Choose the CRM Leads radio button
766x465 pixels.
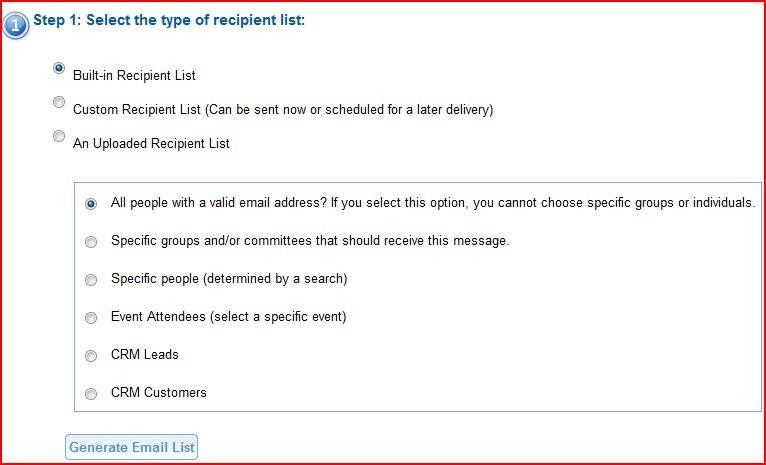pyautogui.click(x=91, y=356)
